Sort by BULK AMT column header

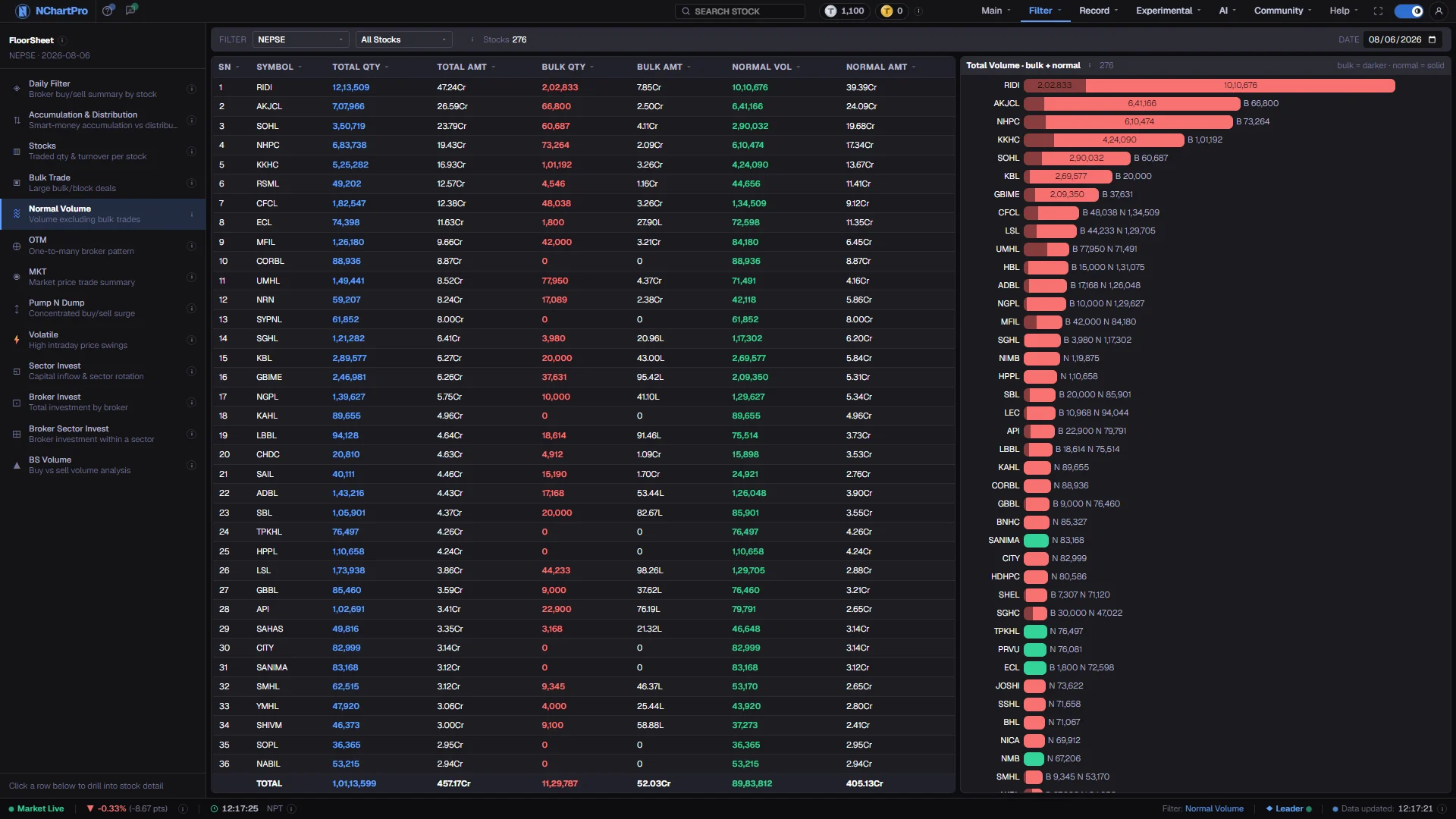coord(664,67)
